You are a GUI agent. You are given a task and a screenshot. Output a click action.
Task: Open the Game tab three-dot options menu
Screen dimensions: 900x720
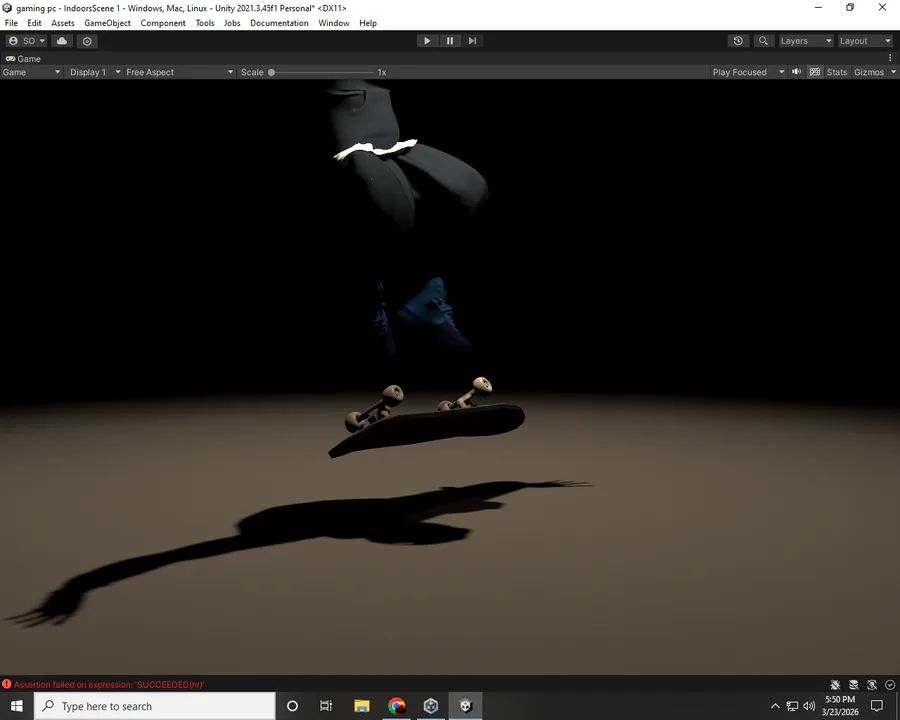[x=890, y=58]
